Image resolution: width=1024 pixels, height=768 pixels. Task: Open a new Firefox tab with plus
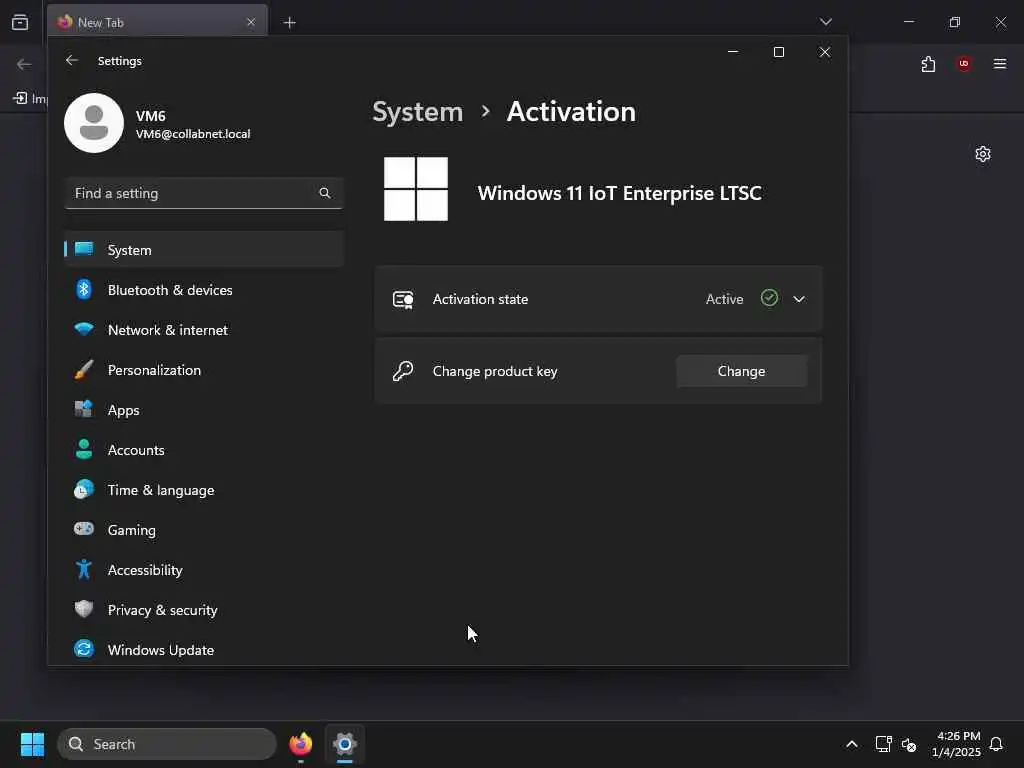290,23
